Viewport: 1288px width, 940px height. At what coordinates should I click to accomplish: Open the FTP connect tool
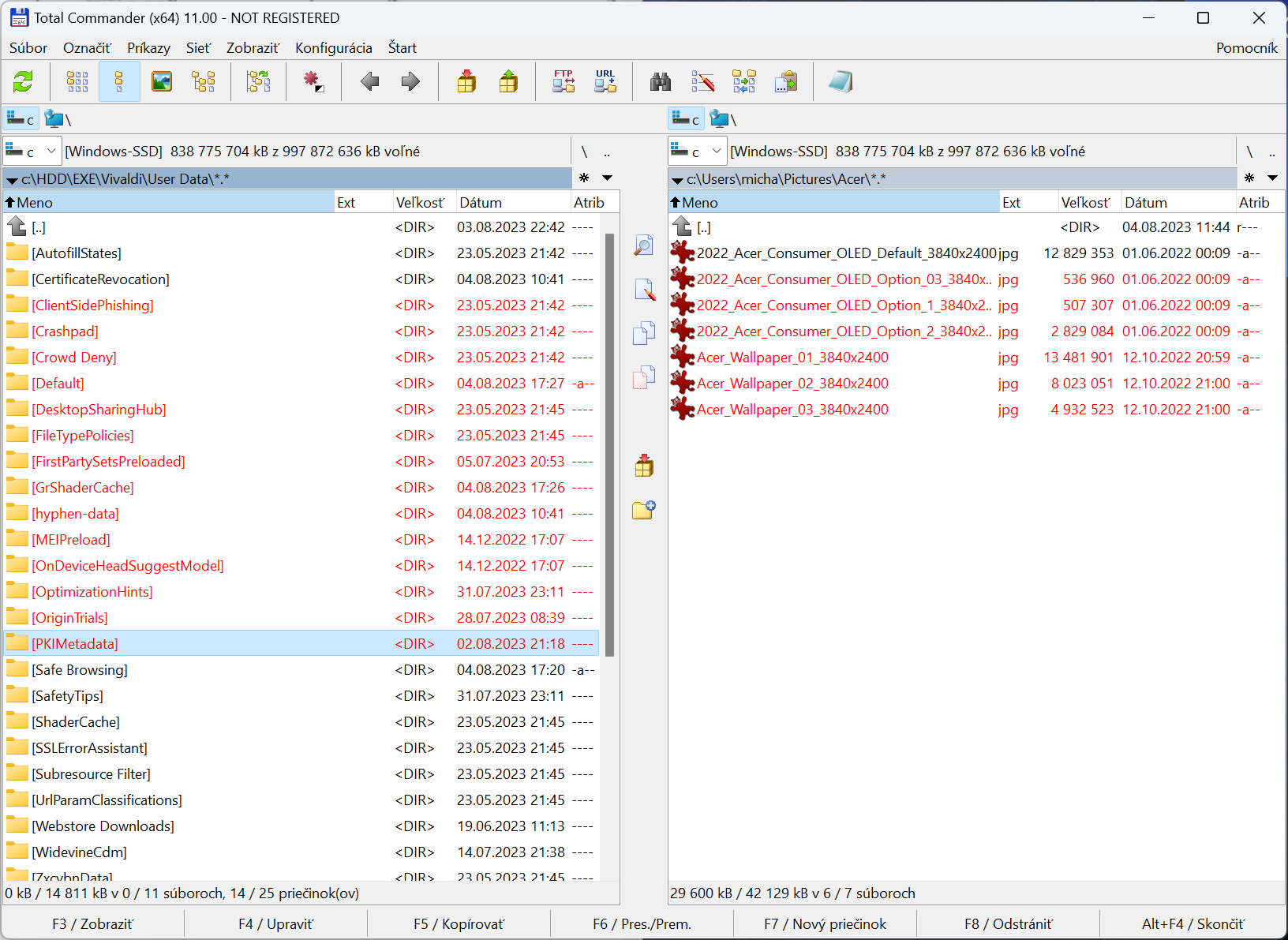[563, 81]
